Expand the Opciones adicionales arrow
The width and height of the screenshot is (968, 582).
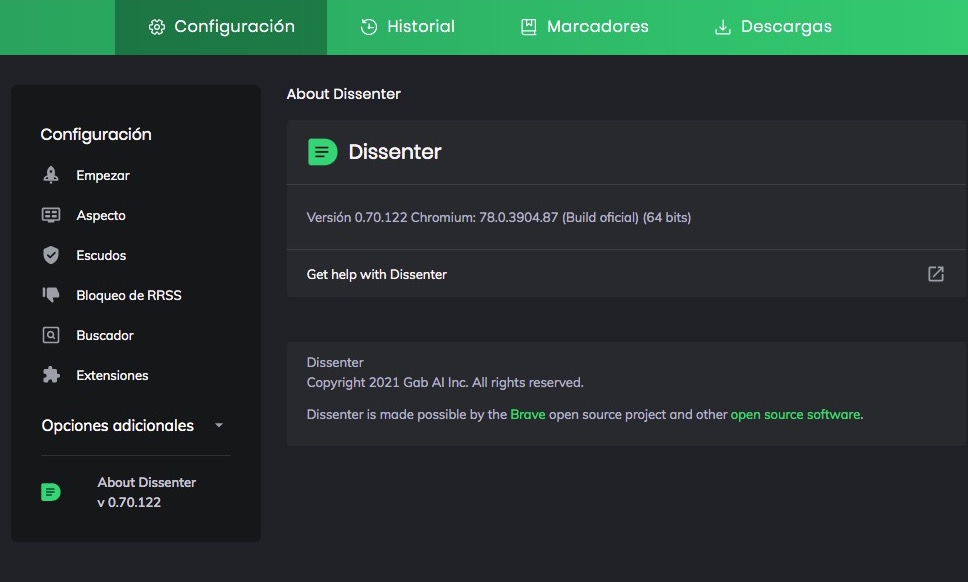coord(219,425)
